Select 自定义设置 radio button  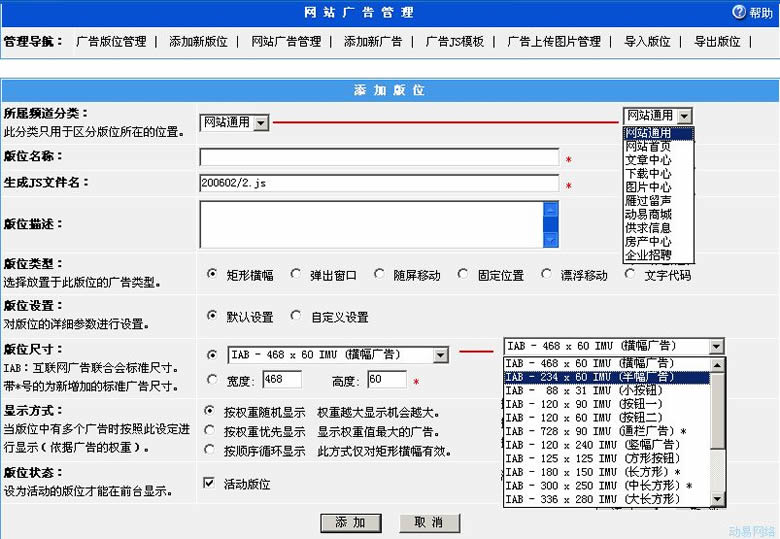(x=295, y=316)
